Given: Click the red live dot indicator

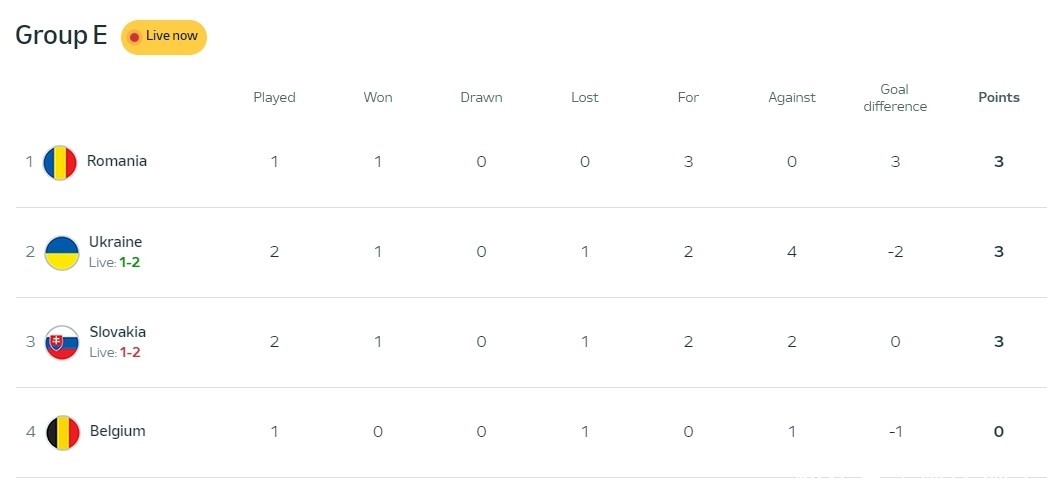Looking at the screenshot, I should [134, 37].
